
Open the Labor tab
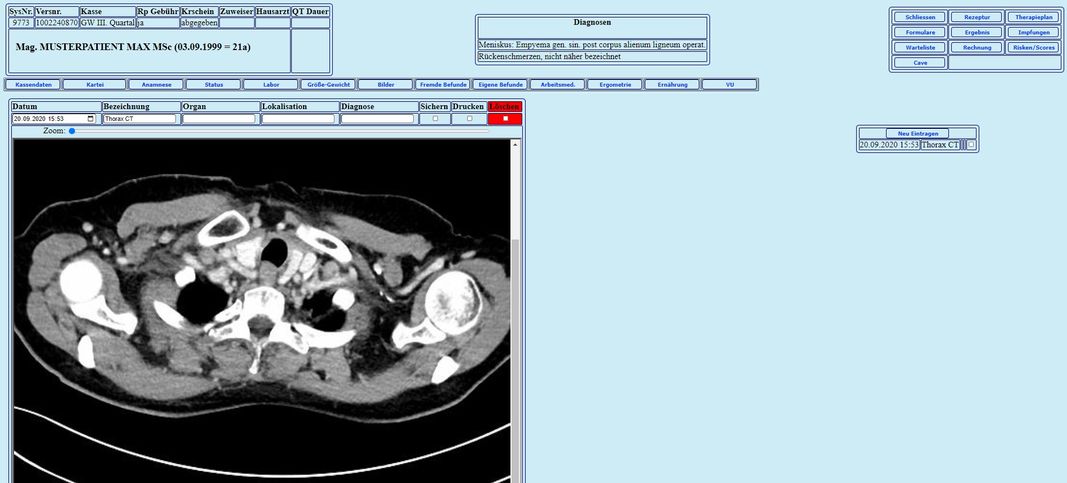pos(270,85)
